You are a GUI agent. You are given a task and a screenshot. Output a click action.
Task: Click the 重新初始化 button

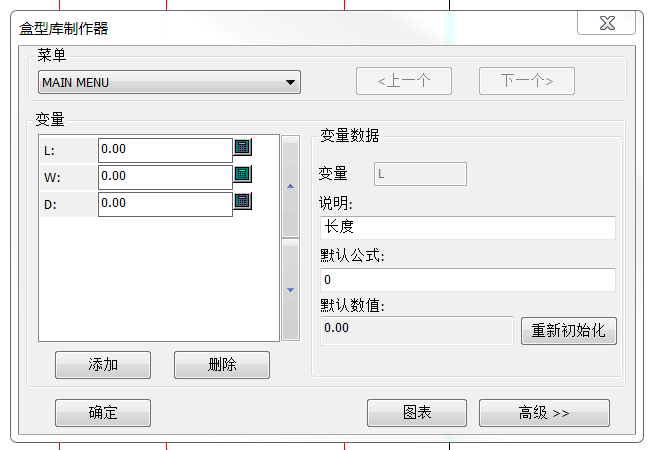[x=568, y=331]
